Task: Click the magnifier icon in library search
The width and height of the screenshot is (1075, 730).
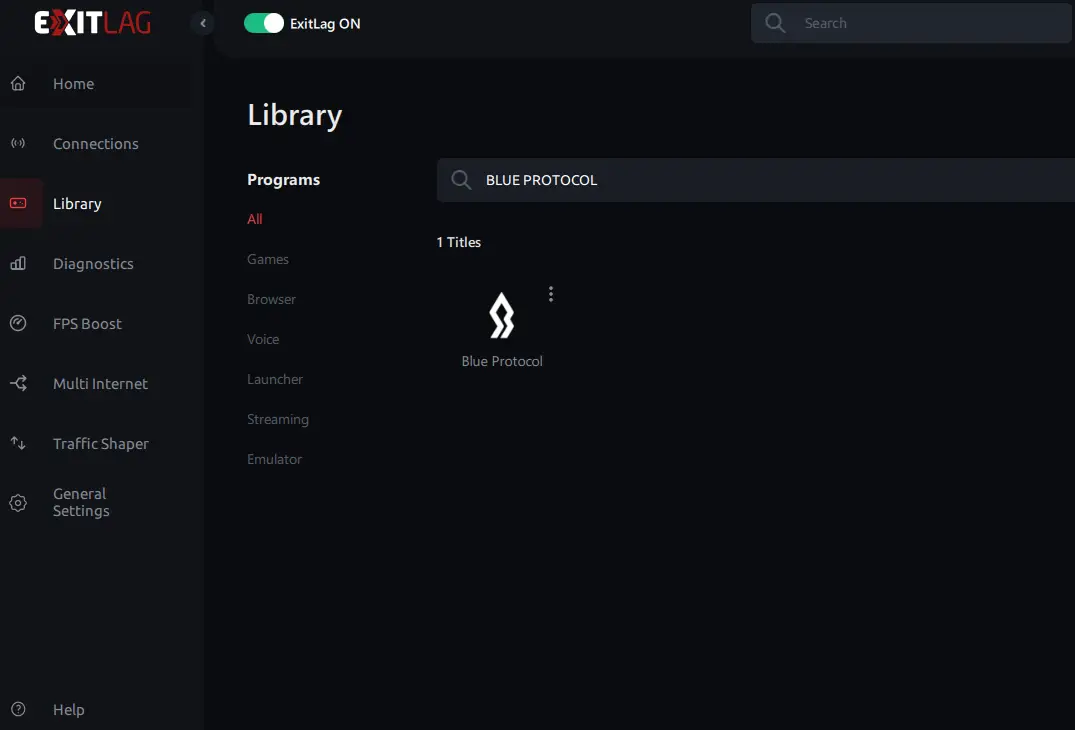Action: pyautogui.click(x=461, y=180)
